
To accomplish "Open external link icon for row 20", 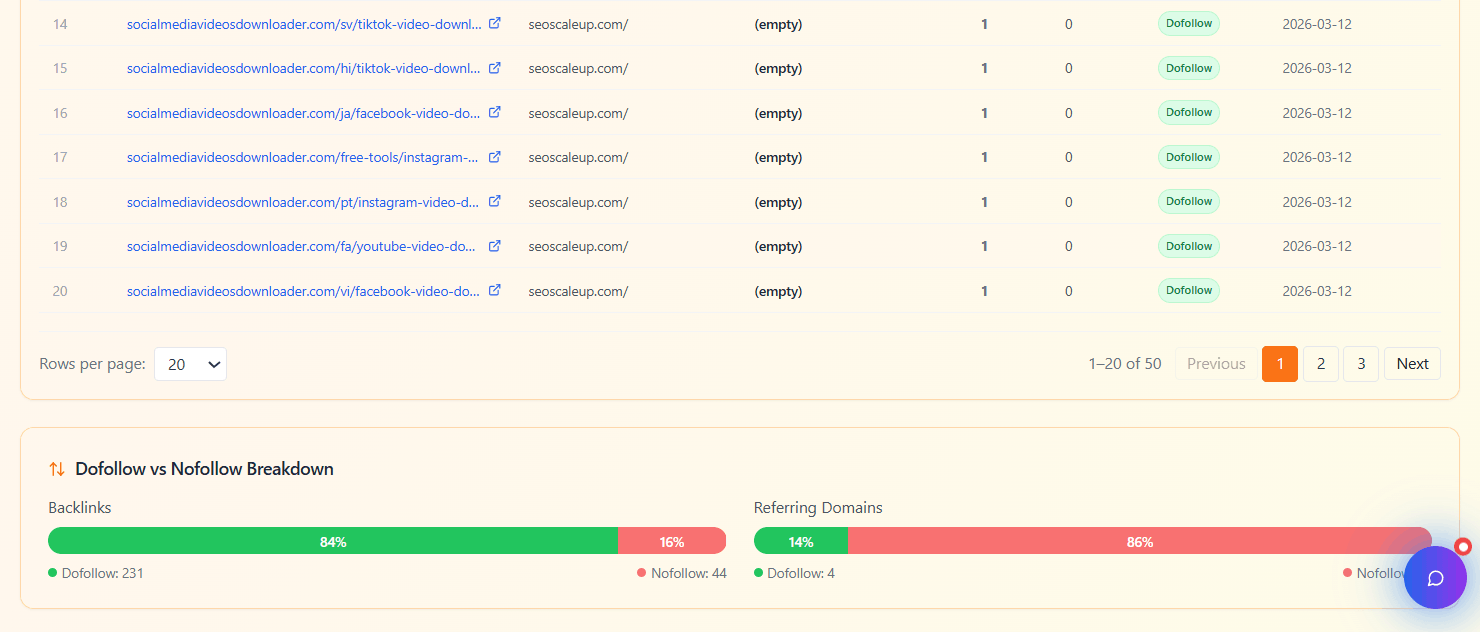I will click(494, 290).
